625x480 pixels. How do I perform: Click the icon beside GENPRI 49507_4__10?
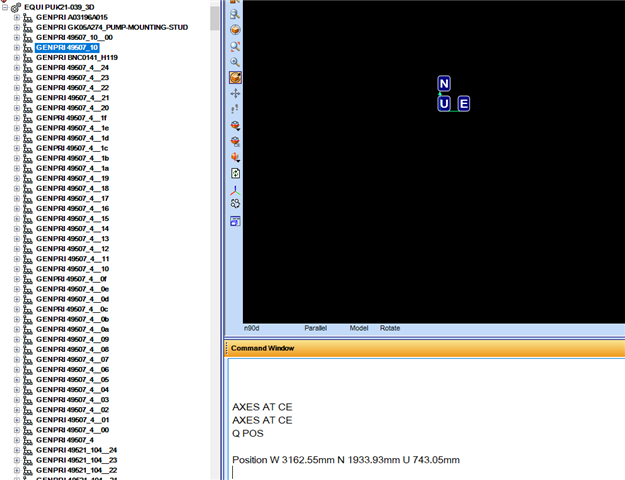28,269
